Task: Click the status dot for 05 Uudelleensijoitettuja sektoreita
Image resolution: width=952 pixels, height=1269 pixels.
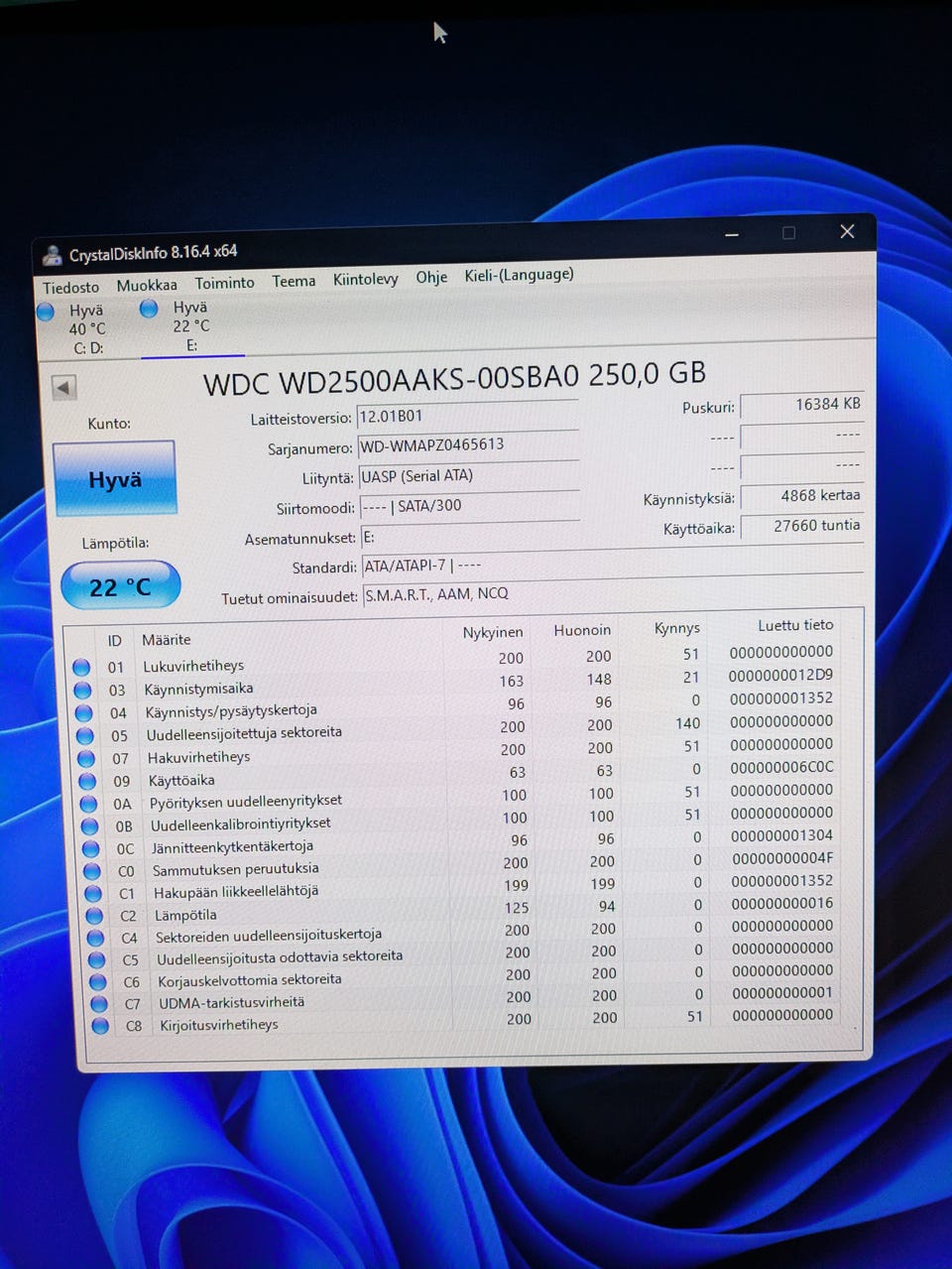Action: [85, 735]
